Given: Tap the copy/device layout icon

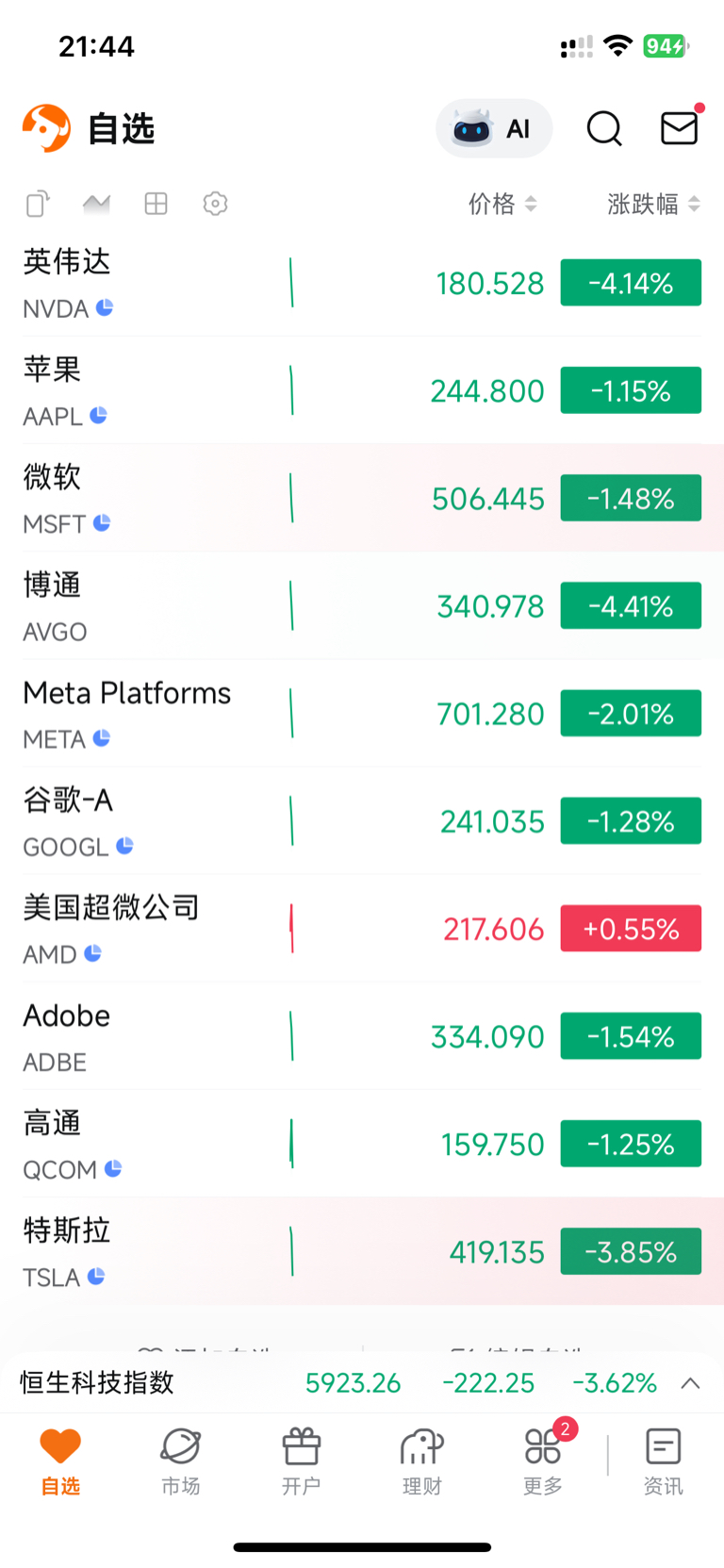Looking at the screenshot, I should pyautogui.click(x=38, y=204).
